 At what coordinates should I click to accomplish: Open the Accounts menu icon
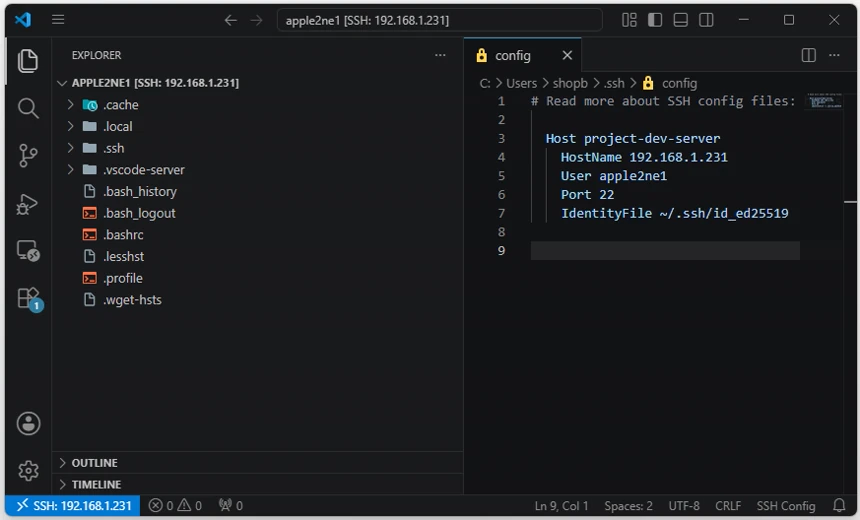click(x=28, y=423)
